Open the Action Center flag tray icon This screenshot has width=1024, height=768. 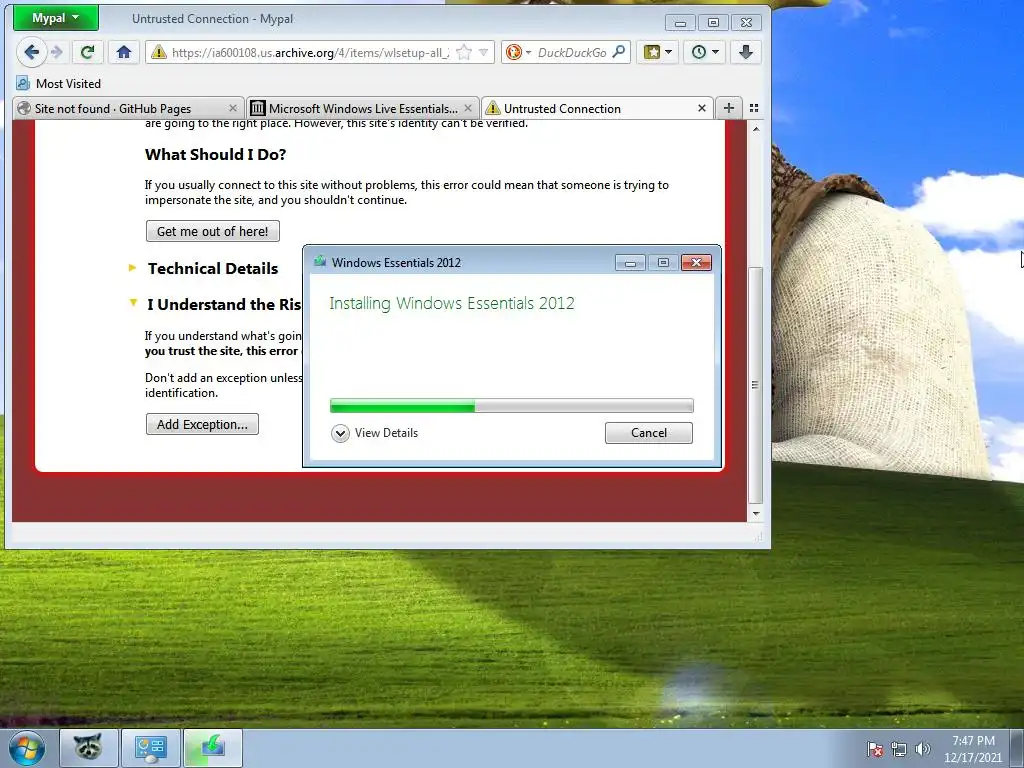[875, 749]
